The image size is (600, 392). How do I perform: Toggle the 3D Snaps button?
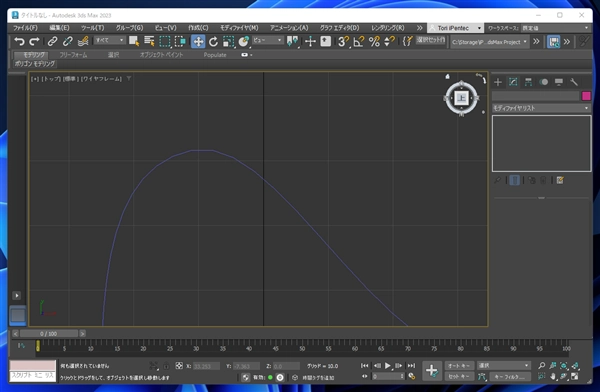tap(343, 41)
